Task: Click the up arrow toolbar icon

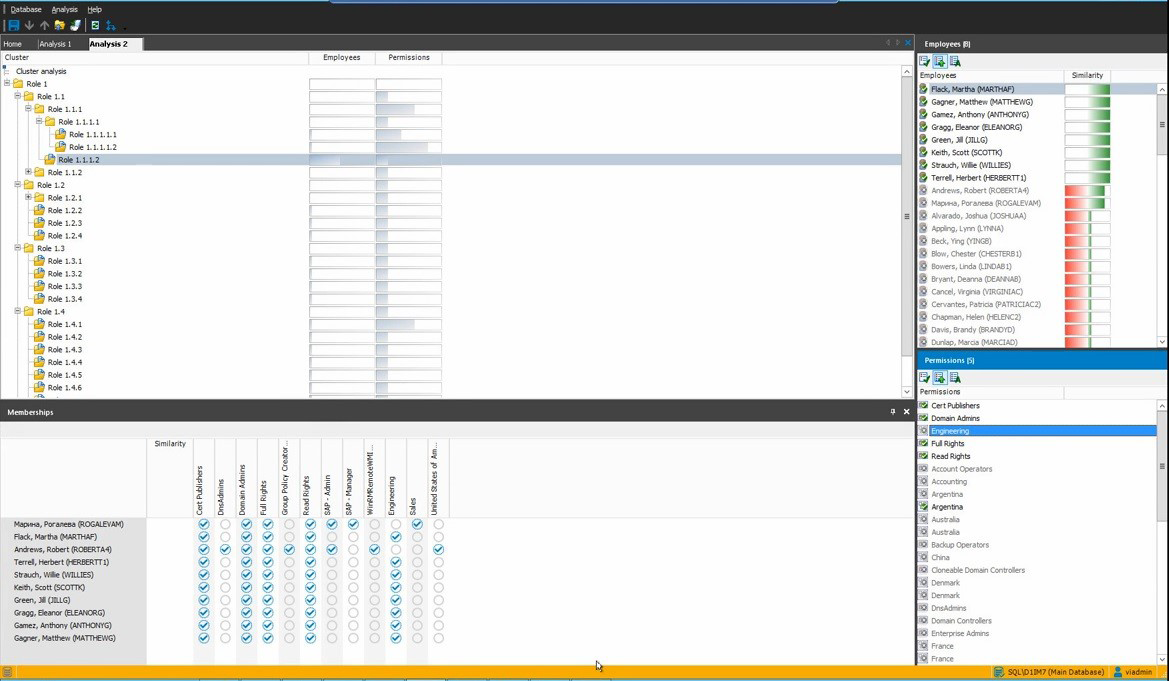Action: click(x=44, y=25)
